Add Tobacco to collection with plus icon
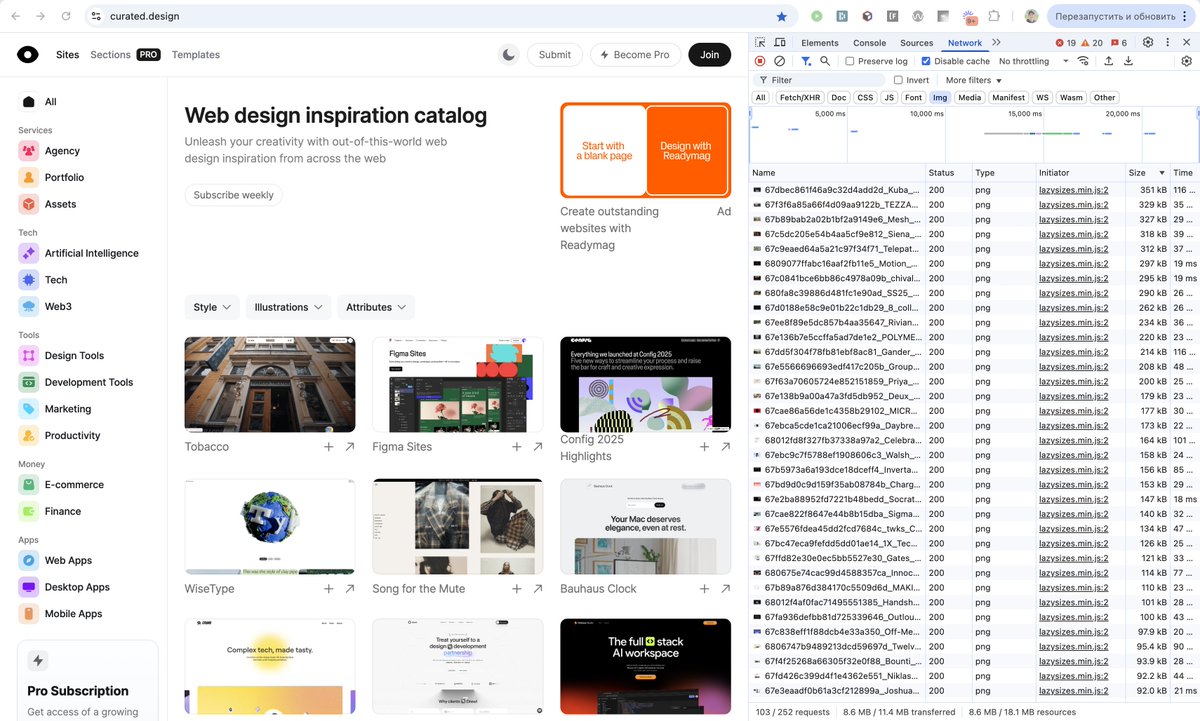Screen dimensions: 1200x721 [328, 447]
